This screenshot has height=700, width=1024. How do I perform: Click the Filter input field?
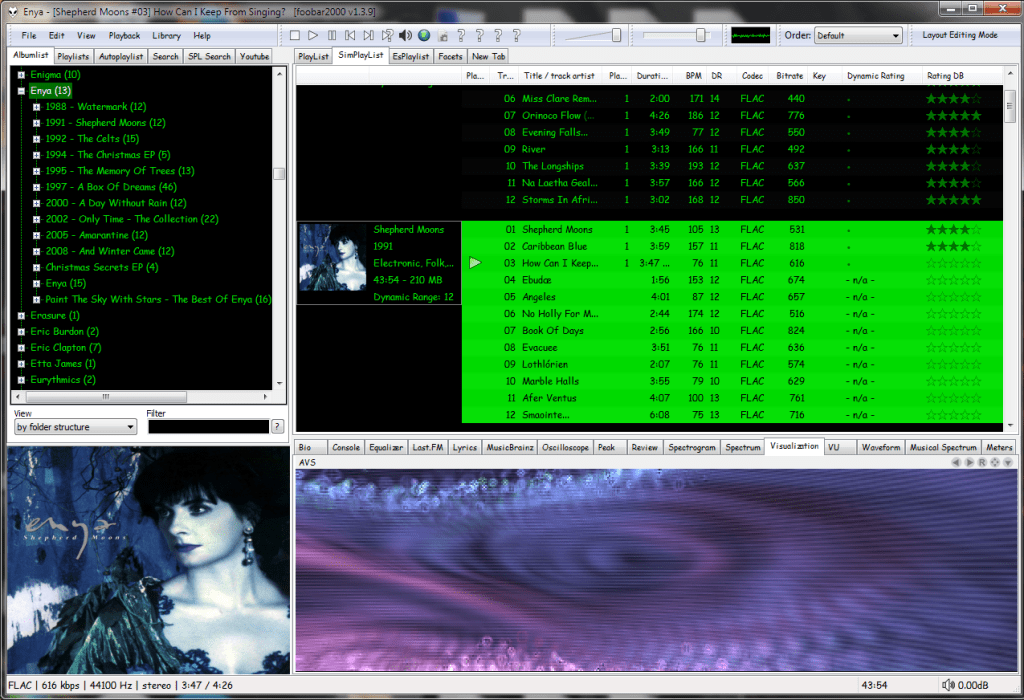pos(208,427)
